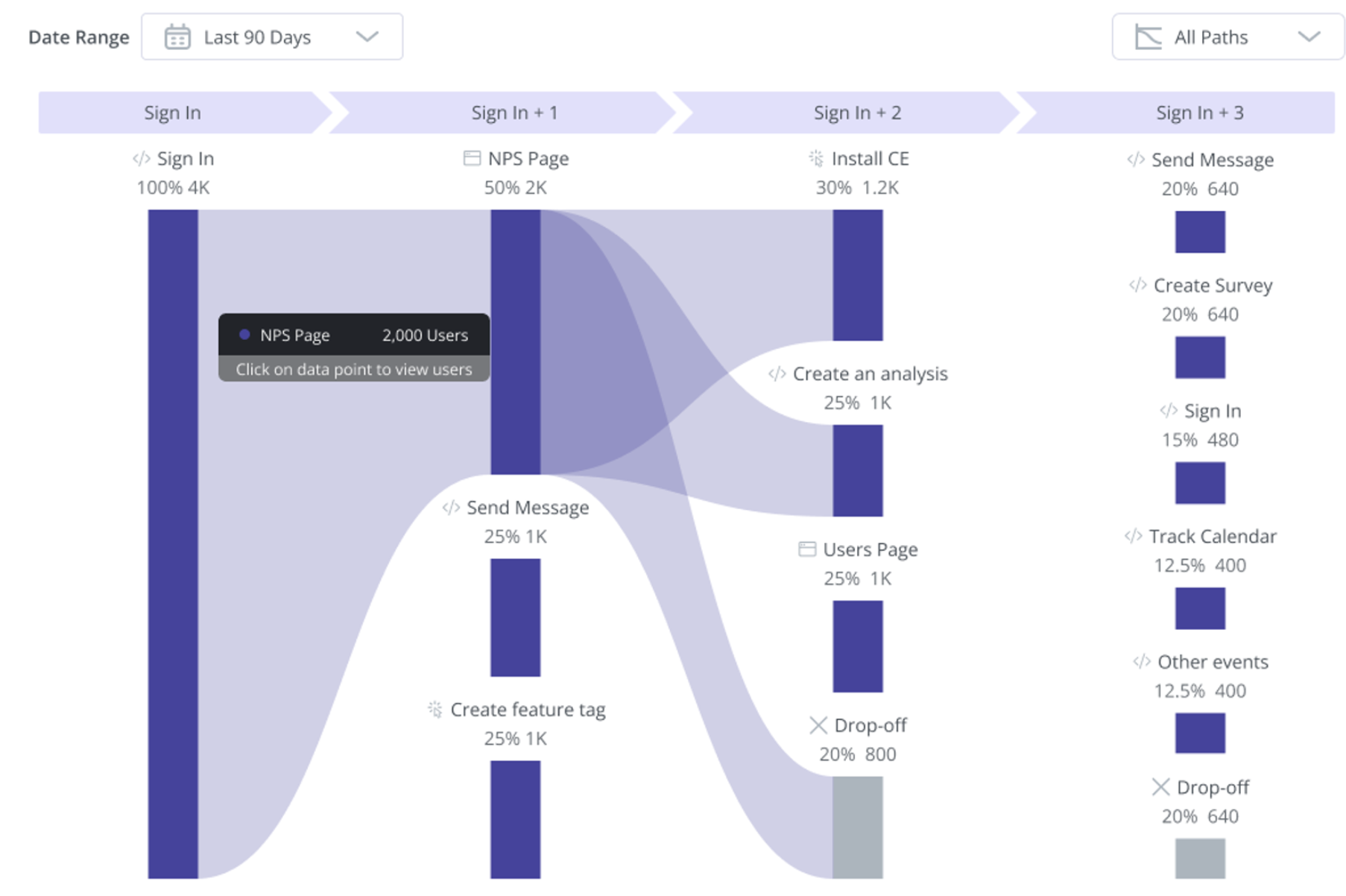
Task: Click the code icon beside Track Calendar
Action: 1133,536
